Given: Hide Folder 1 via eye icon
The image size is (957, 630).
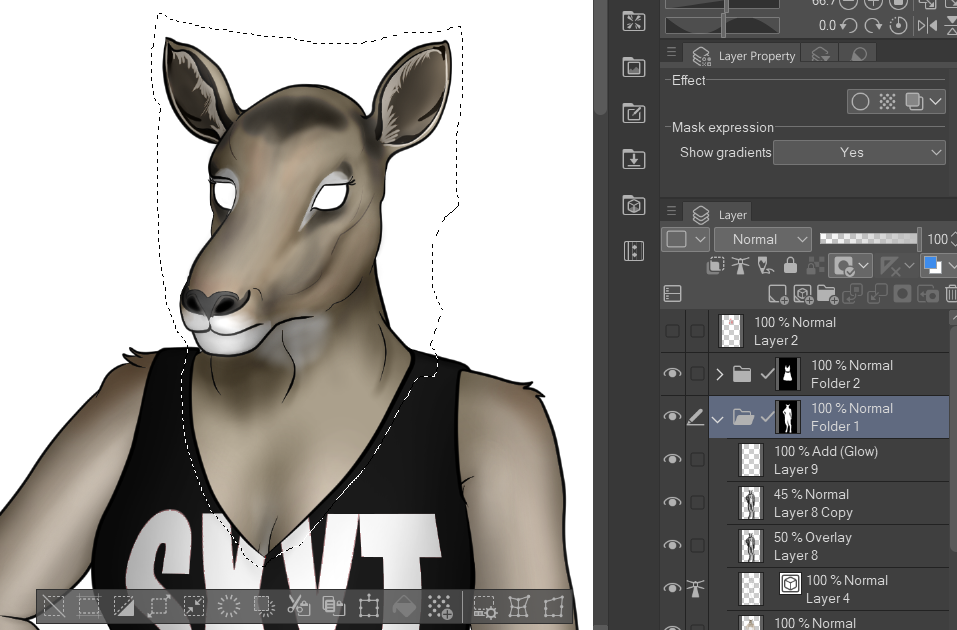Looking at the screenshot, I should pyautogui.click(x=672, y=416).
